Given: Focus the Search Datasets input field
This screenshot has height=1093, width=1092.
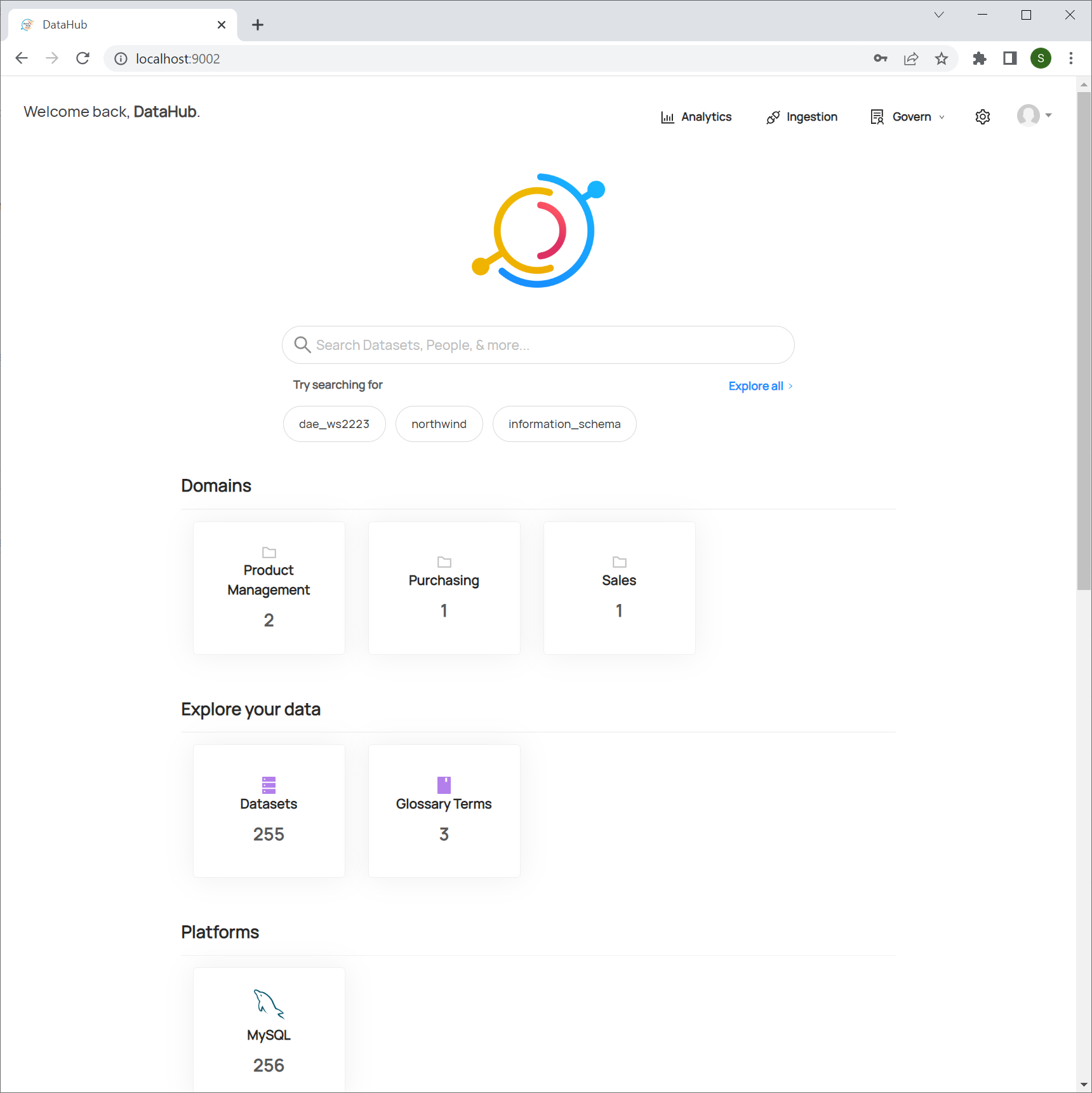Looking at the screenshot, I should click(538, 345).
